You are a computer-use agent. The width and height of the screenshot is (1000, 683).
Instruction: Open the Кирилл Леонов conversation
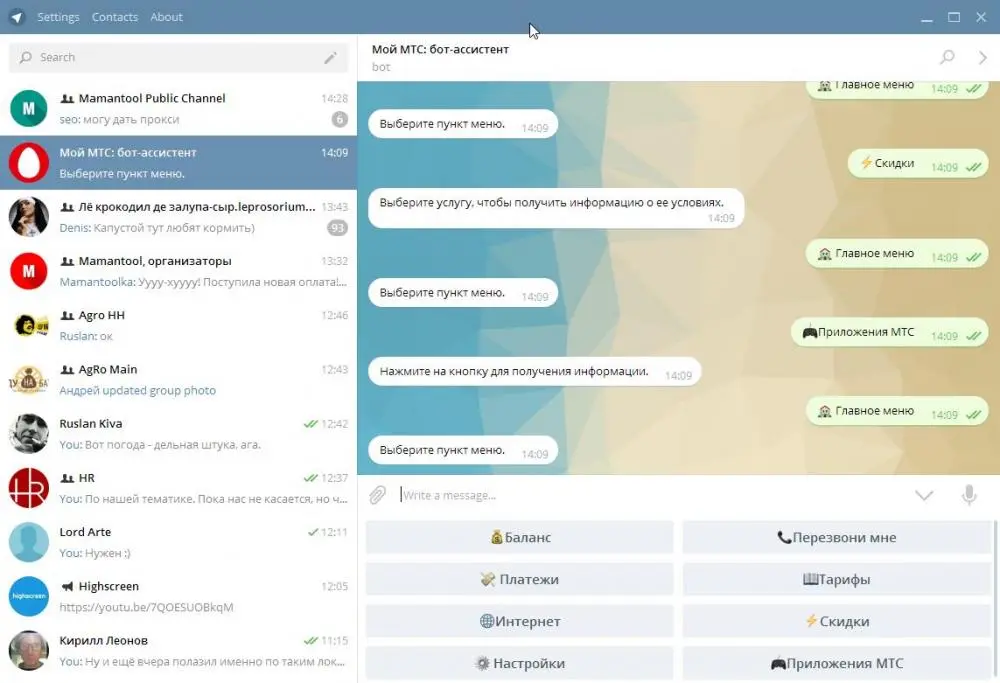coord(179,650)
